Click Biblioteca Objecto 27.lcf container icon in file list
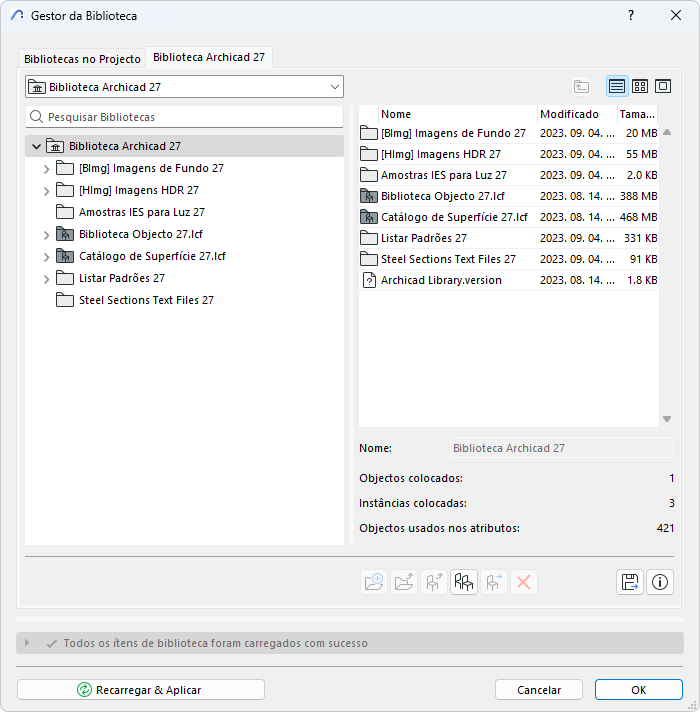The image size is (700, 712). pos(369,196)
